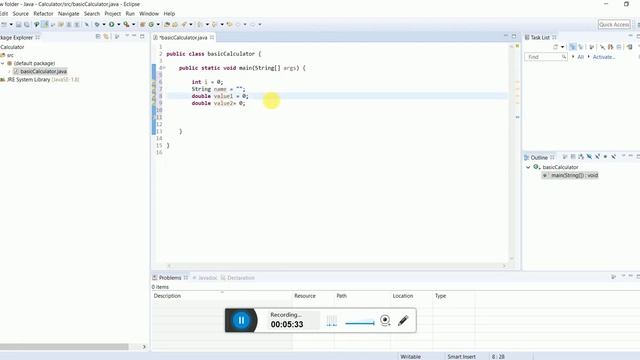Run the program with green Run button

(111, 24)
